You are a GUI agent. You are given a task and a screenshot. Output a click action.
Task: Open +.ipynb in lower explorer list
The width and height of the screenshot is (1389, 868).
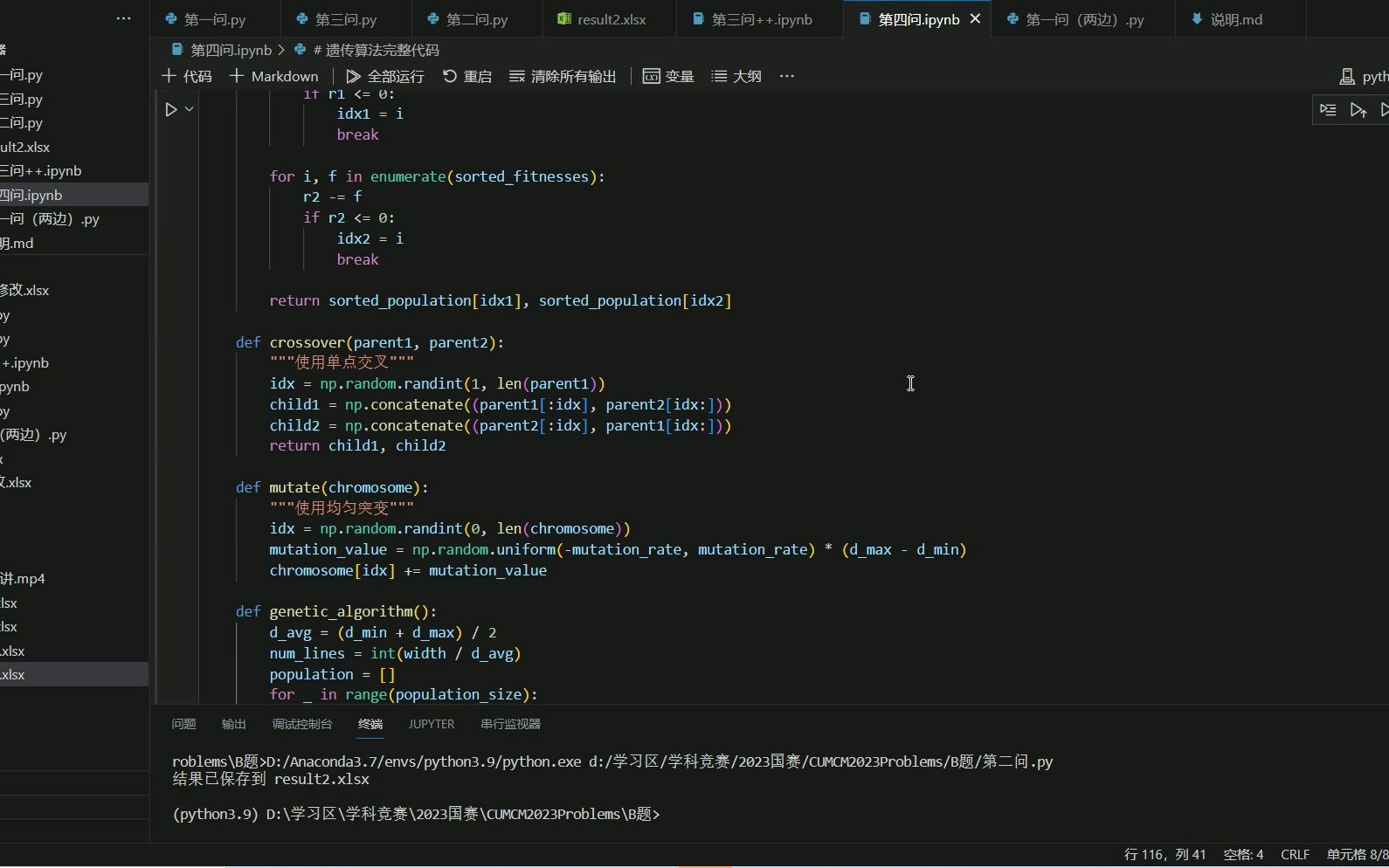pos(74,363)
